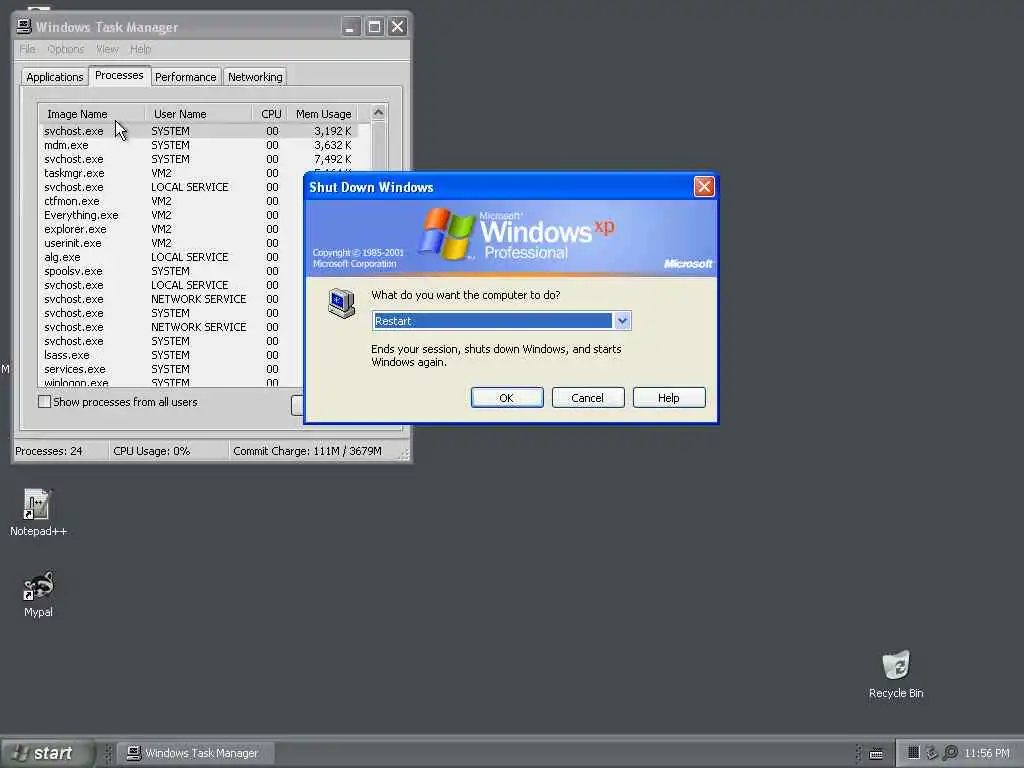Viewport: 1024px width, 768px height.
Task: Maximize the Windows Task Manager window
Action: point(374,27)
